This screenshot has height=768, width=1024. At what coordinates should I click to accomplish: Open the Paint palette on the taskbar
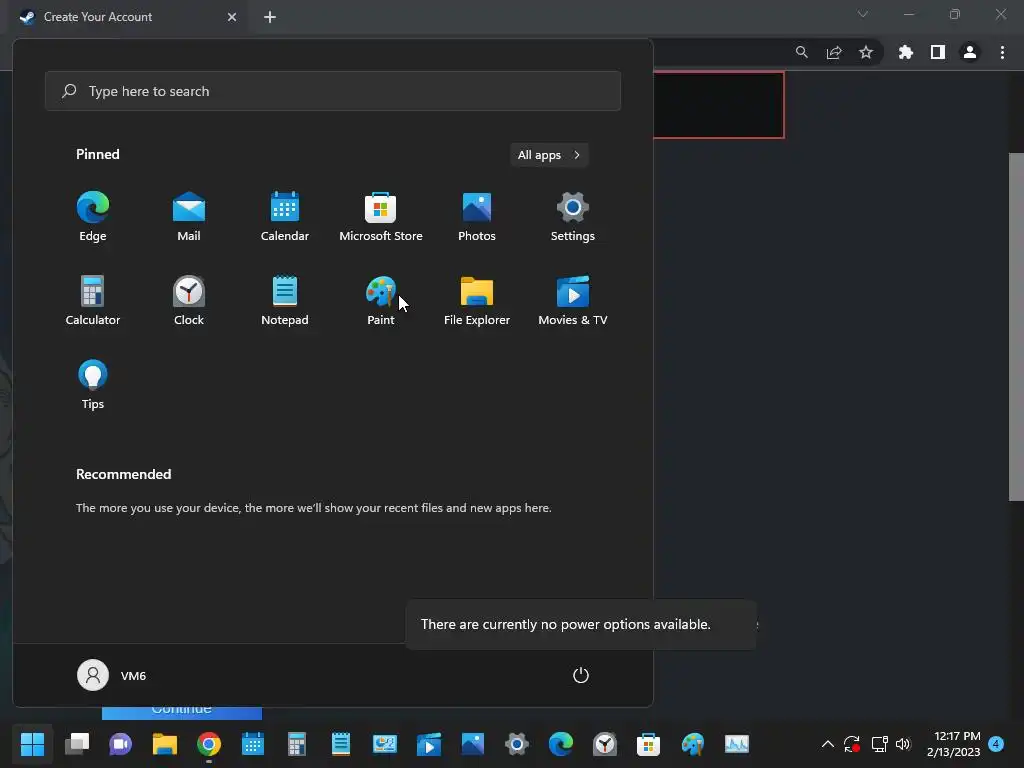693,744
